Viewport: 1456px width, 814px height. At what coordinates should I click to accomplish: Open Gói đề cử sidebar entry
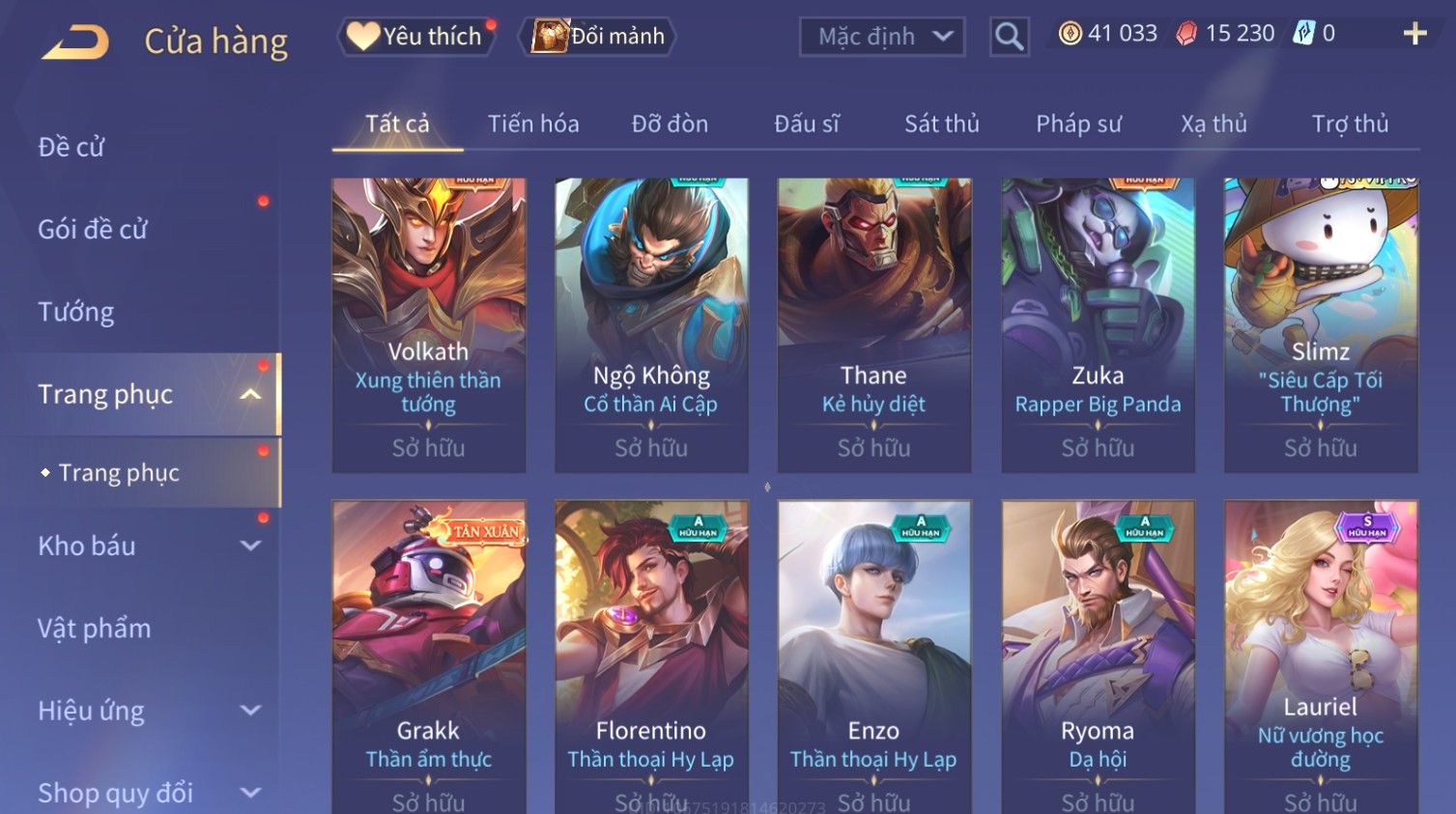(x=93, y=229)
